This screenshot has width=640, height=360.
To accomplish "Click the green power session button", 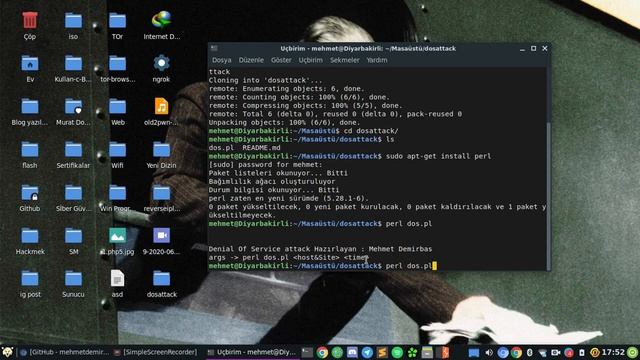I will (633, 352).
